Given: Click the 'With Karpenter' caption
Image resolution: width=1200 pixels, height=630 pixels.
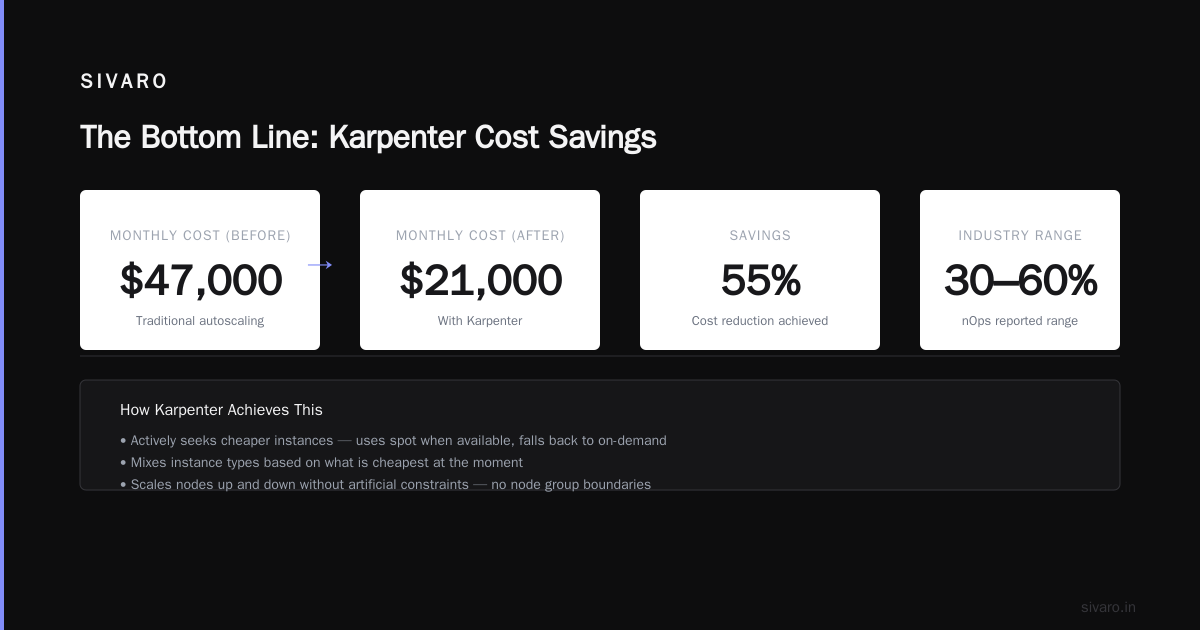Looking at the screenshot, I should click(480, 321).
